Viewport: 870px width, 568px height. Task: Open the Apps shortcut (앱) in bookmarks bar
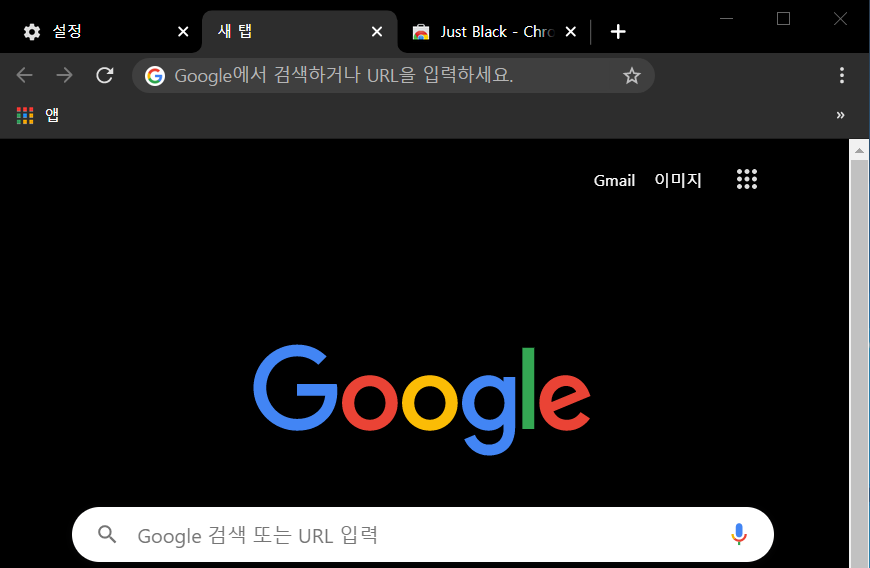[x=38, y=115]
